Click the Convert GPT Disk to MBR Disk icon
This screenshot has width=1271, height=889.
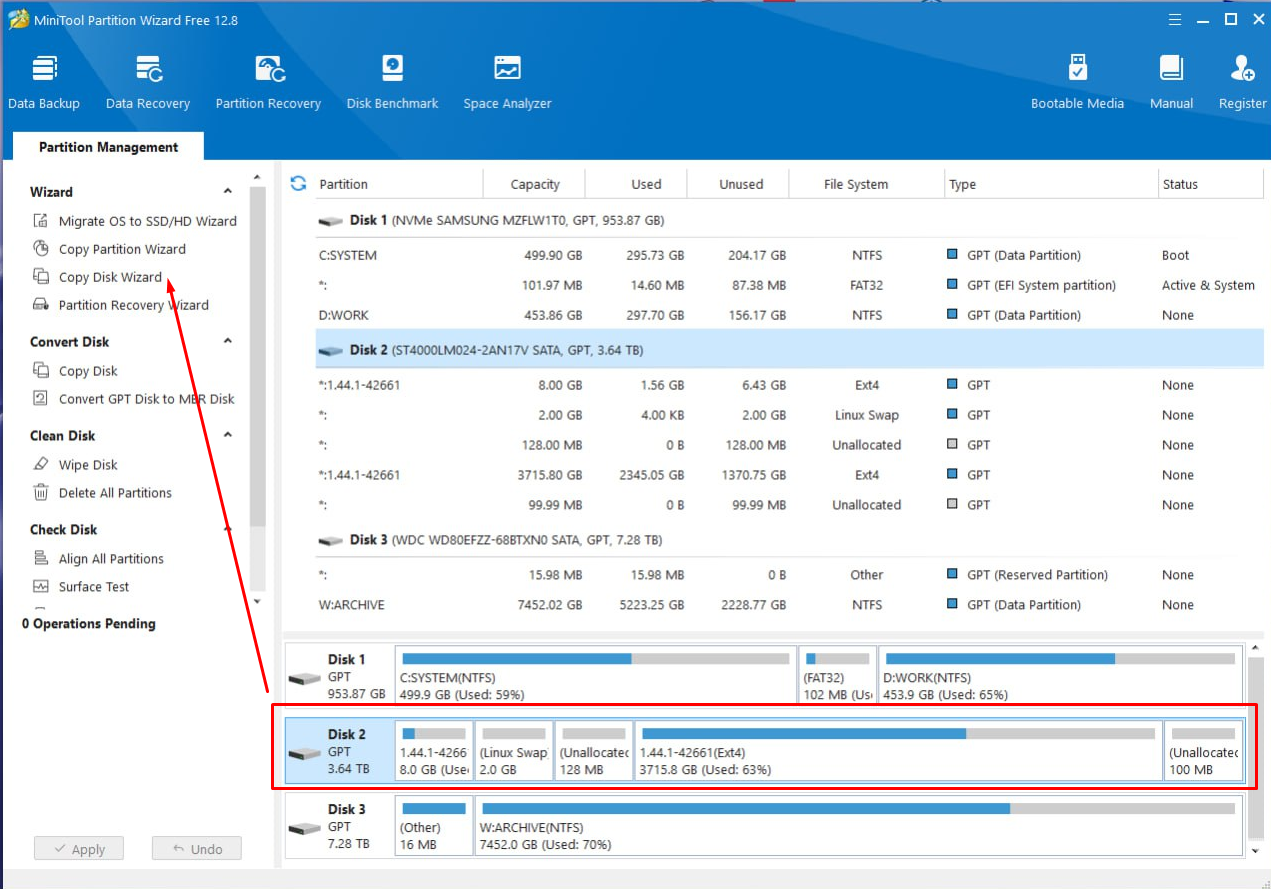(x=41, y=399)
